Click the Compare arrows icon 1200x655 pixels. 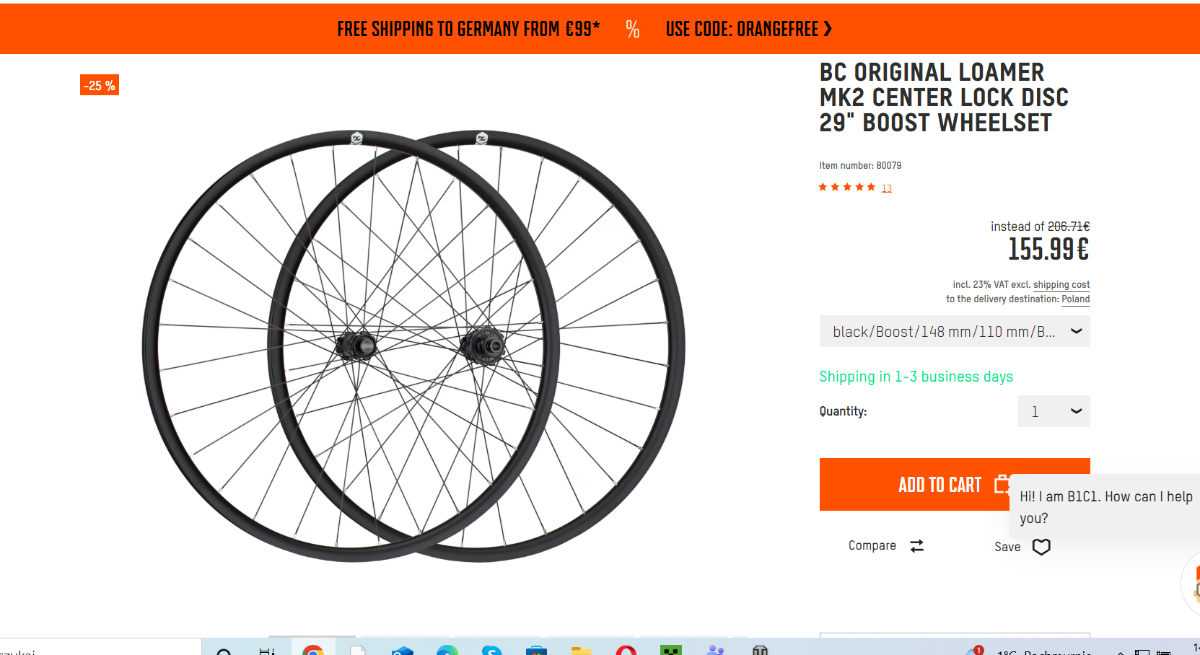(917, 546)
